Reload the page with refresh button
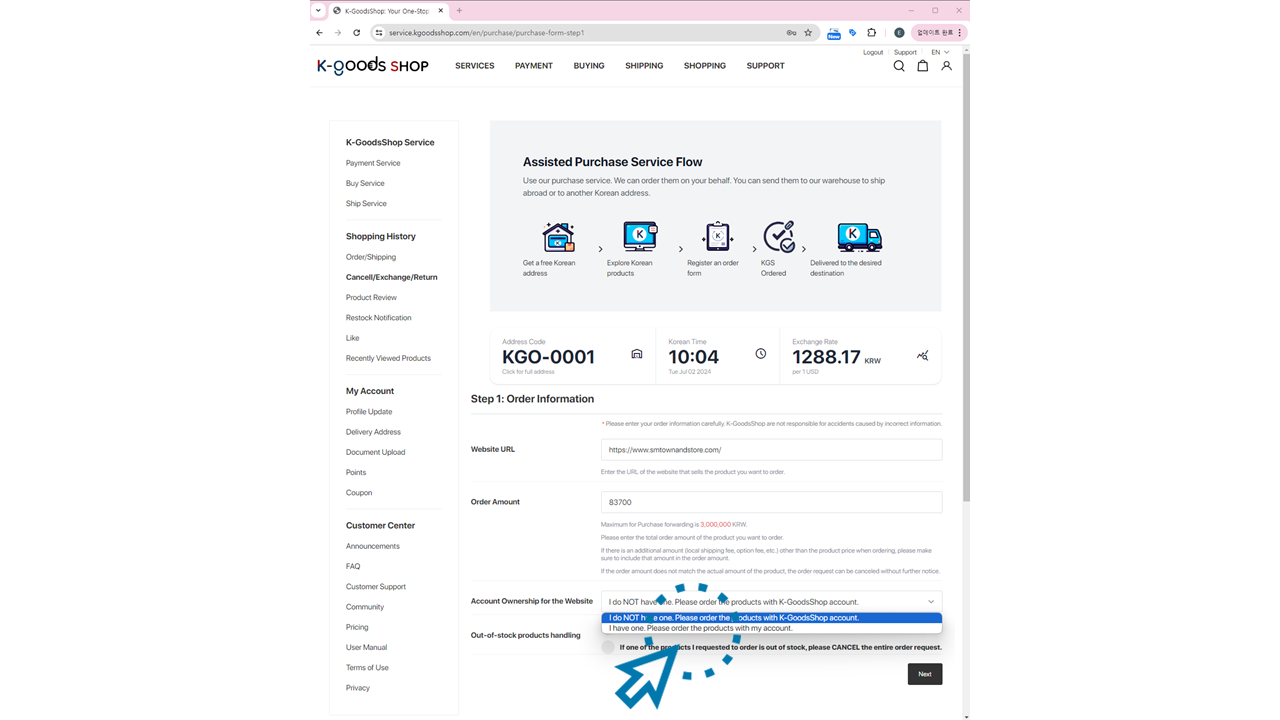 click(356, 33)
